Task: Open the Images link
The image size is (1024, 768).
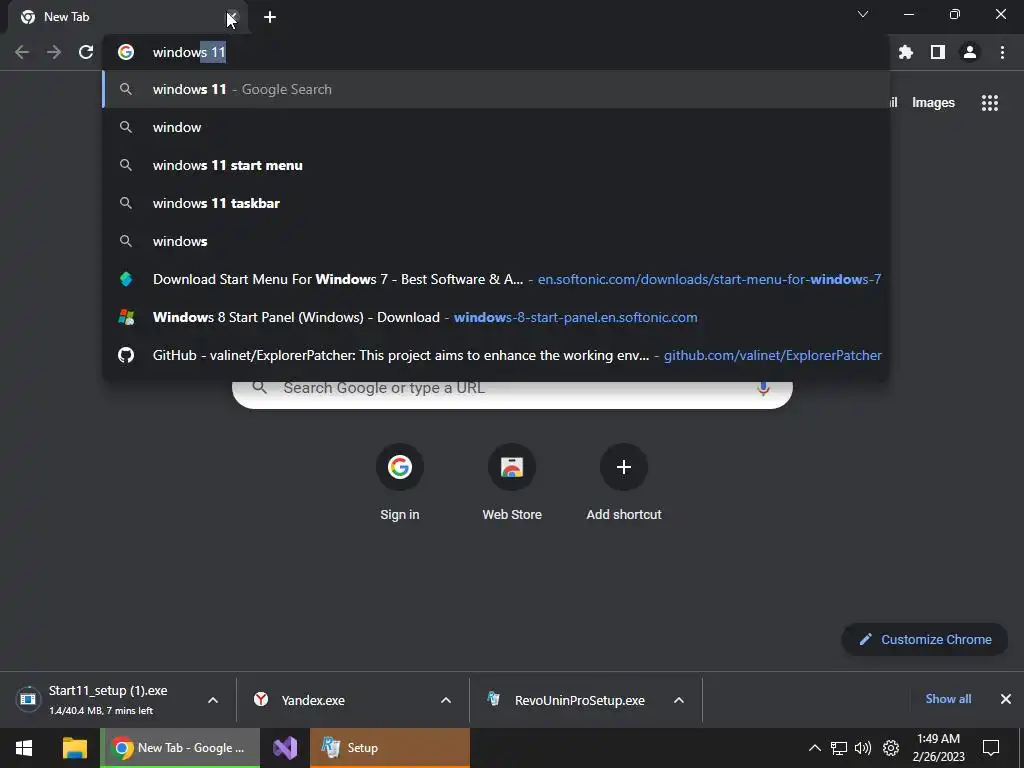Action: coord(933,103)
